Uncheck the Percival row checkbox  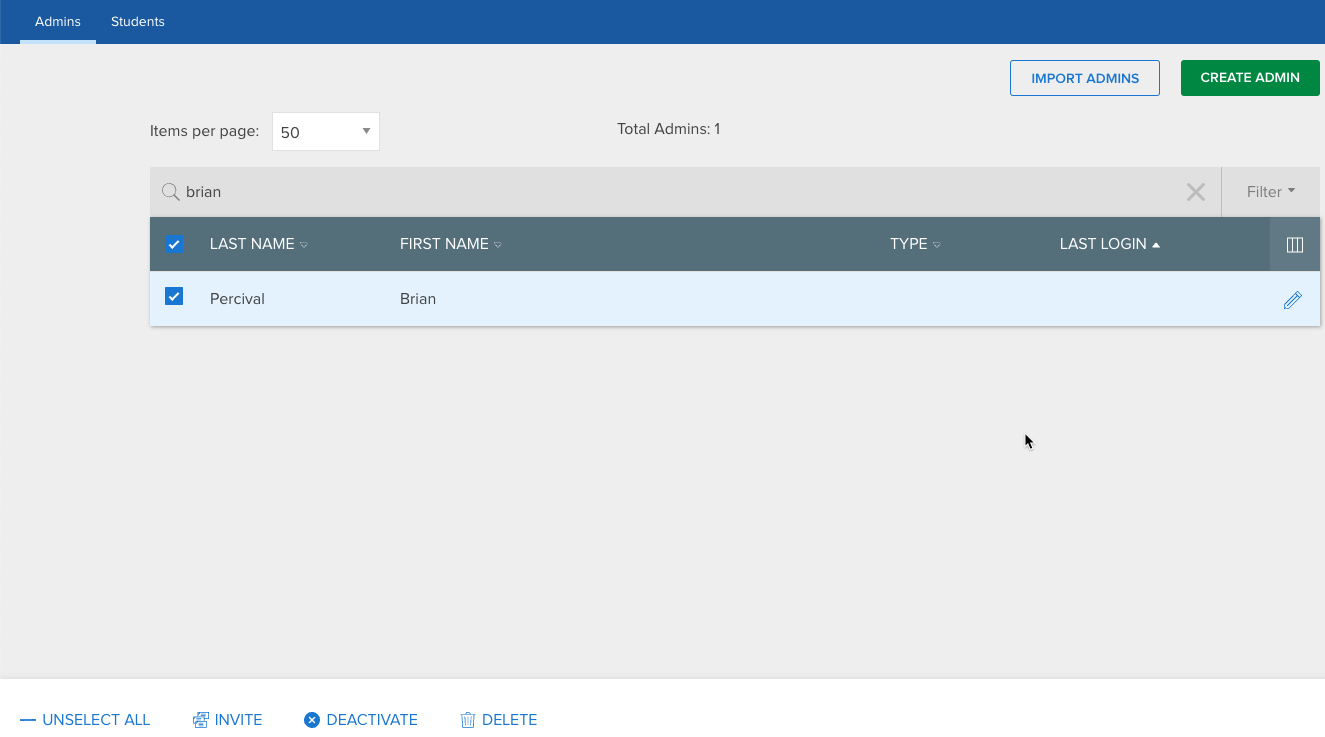pos(174,296)
